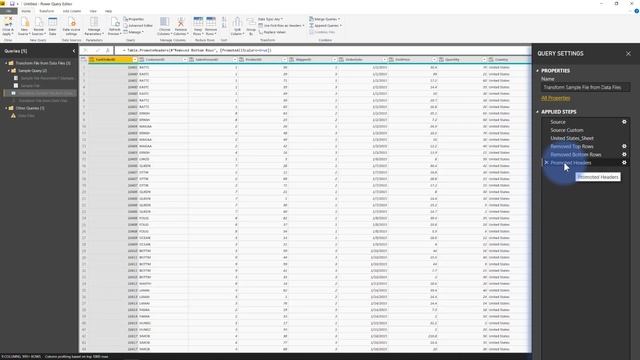Delete the Promoted Headers step with X icon
This screenshot has width=640, height=360.
(547, 162)
